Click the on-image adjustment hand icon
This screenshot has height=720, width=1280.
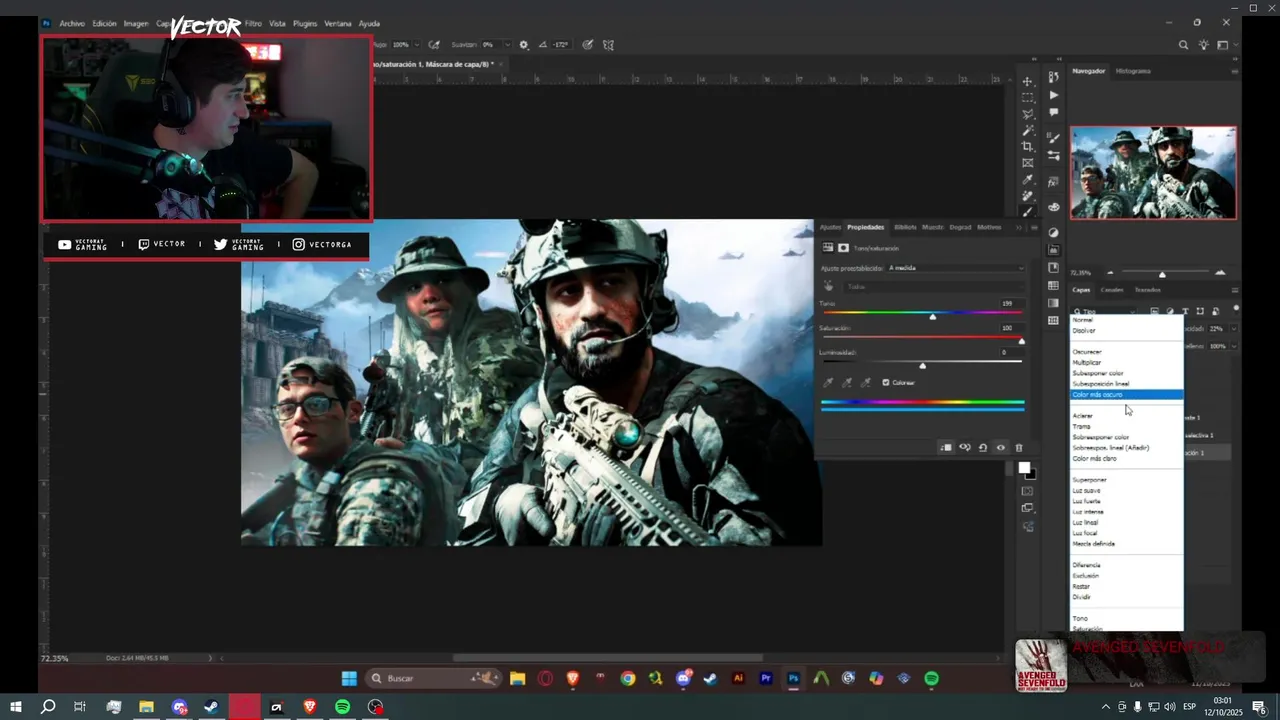click(828, 286)
